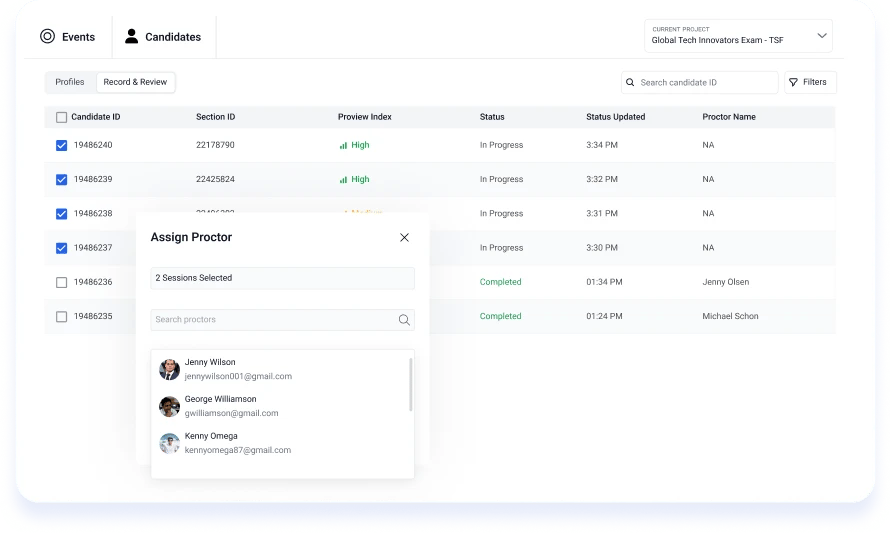Check candidate 19486236 checkbox
This screenshot has height=533, width=890.
coord(61,283)
